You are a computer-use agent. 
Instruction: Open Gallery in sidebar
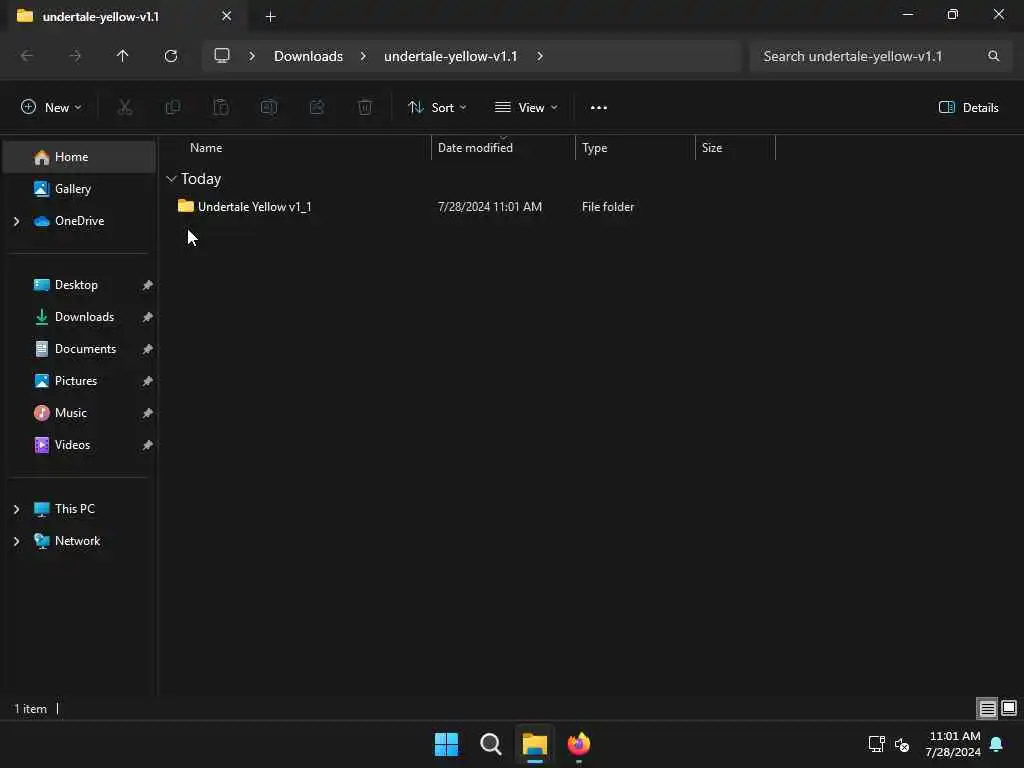point(79,189)
